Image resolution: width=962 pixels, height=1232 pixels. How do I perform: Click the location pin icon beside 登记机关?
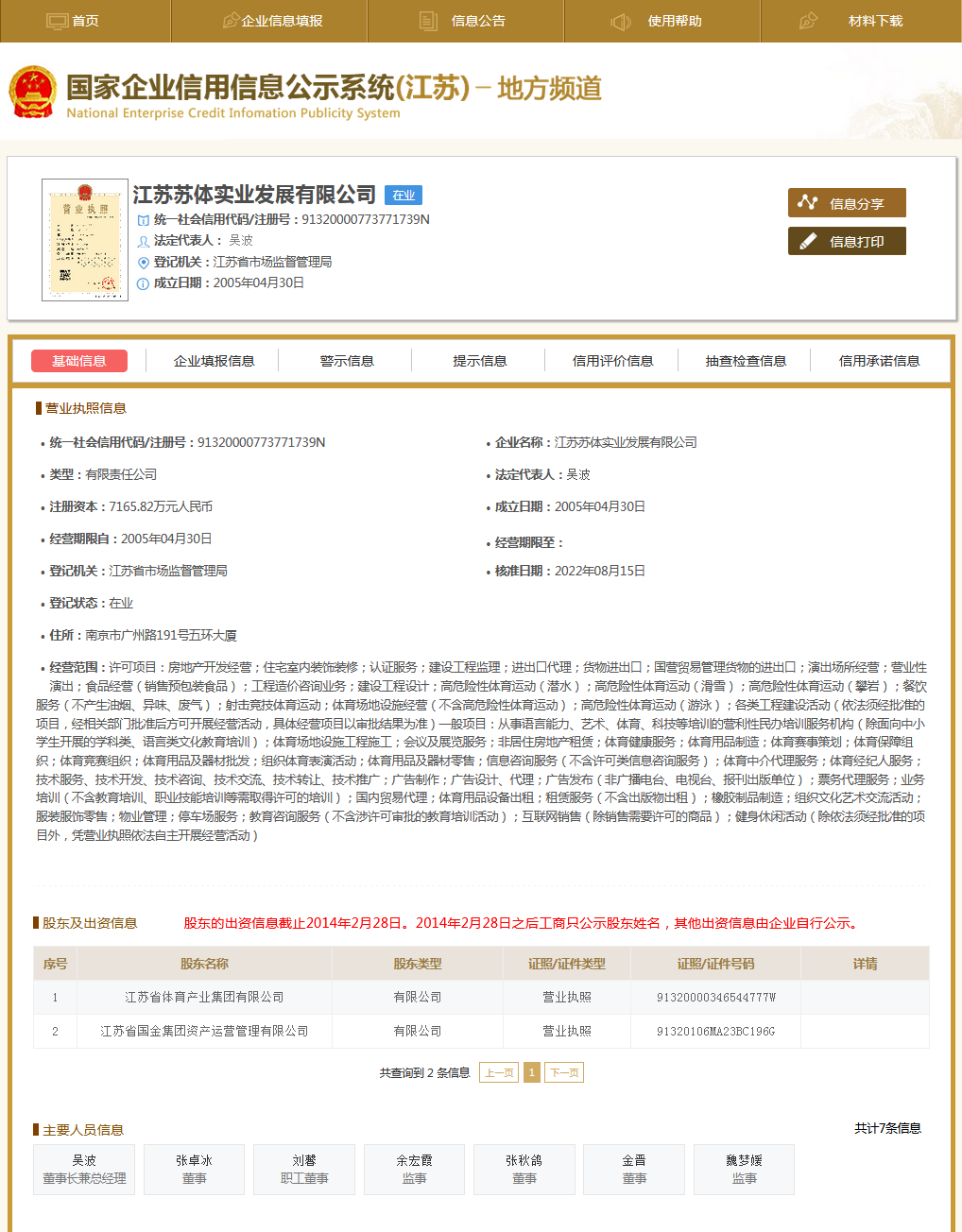click(144, 263)
